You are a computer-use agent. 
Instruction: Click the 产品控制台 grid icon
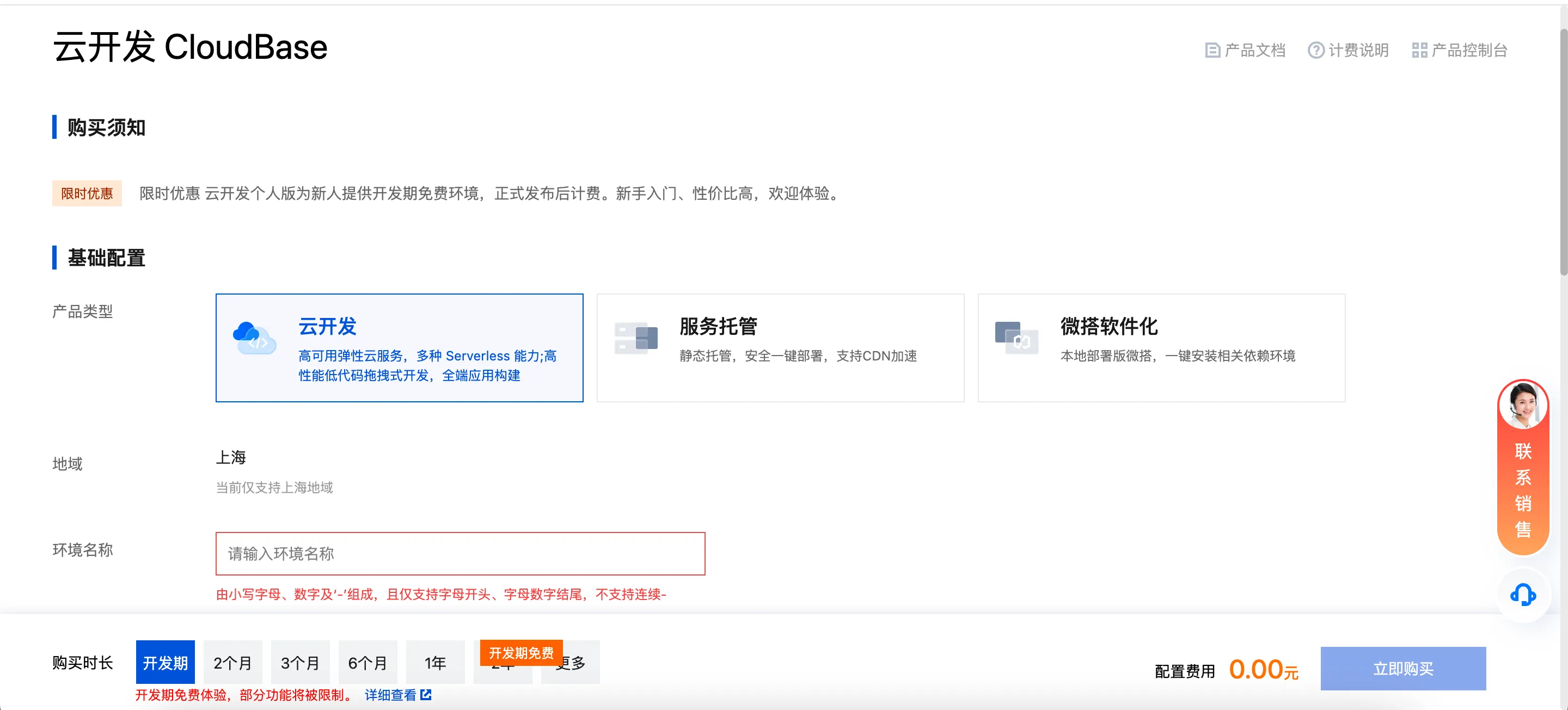pos(1419,51)
